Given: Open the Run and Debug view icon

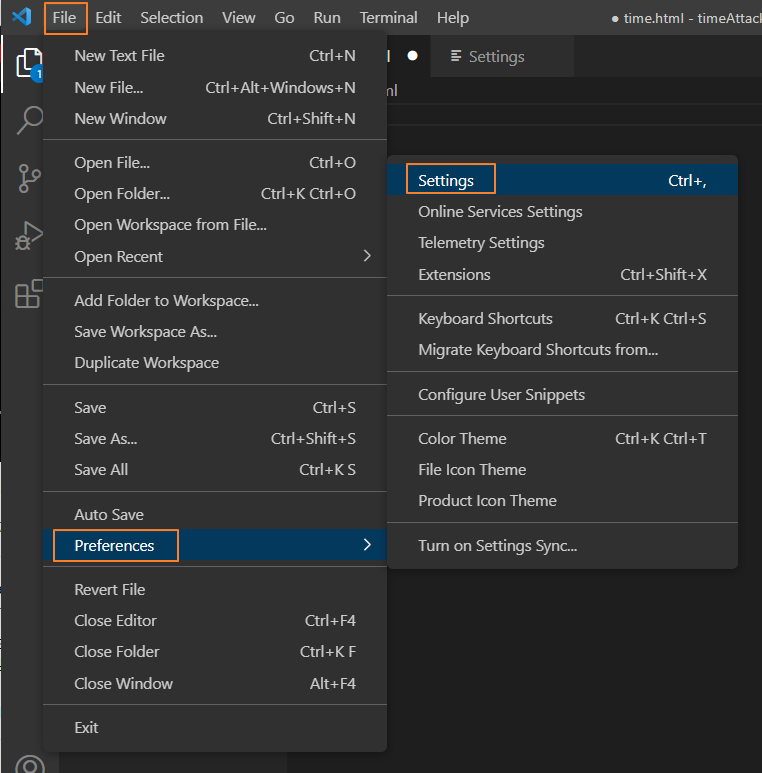Looking at the screenshot, I should pos(29,237).
